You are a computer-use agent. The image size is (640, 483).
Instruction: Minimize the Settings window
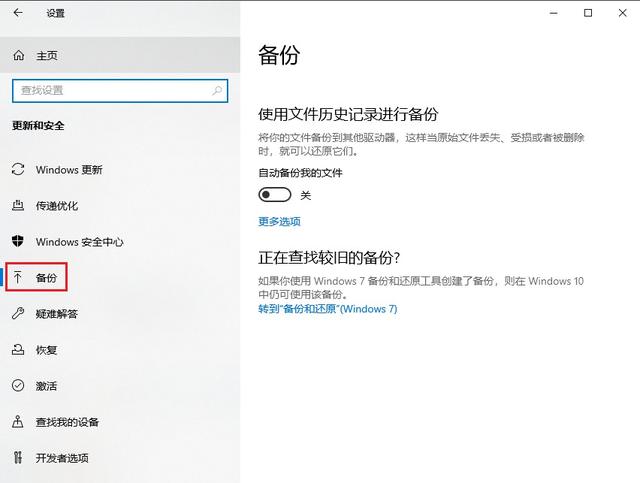pos(553,13)
